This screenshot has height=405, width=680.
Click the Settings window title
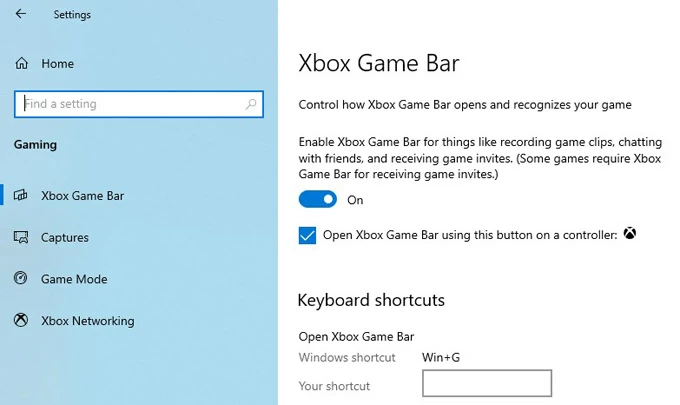click(x=72, y=15)
